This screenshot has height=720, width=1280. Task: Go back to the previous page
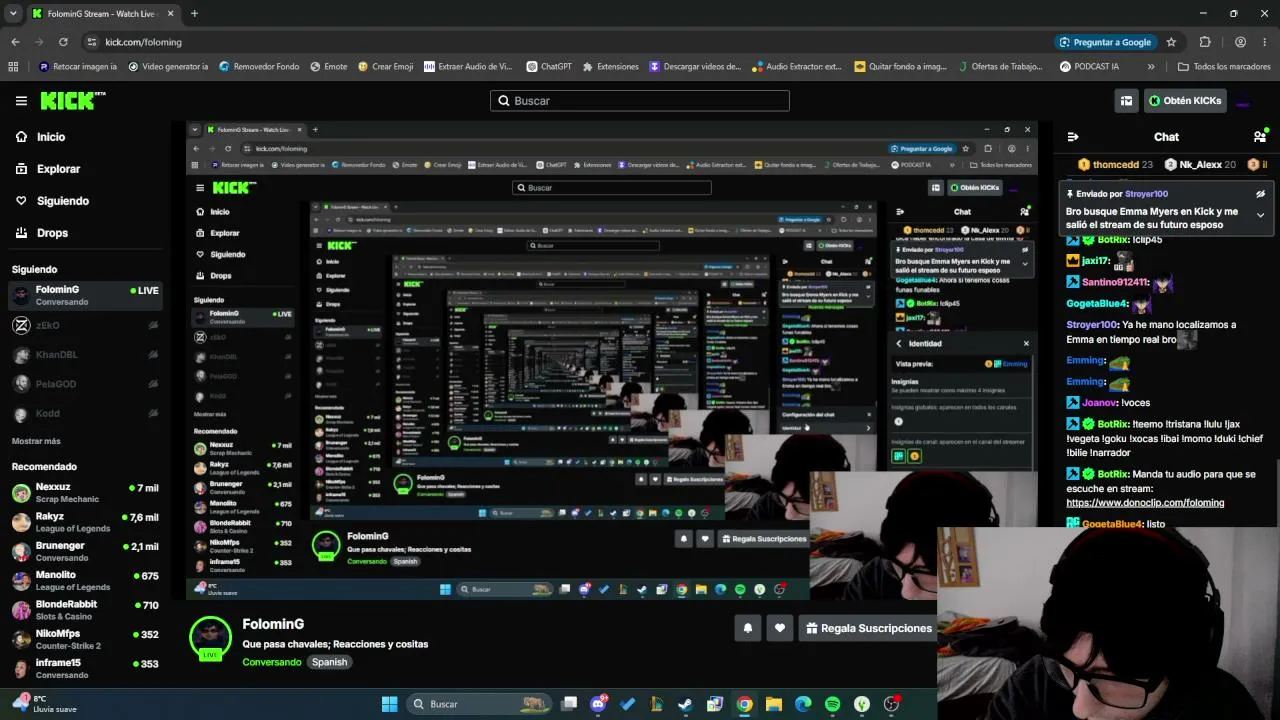pyautogui.click(x=15, y=42)
